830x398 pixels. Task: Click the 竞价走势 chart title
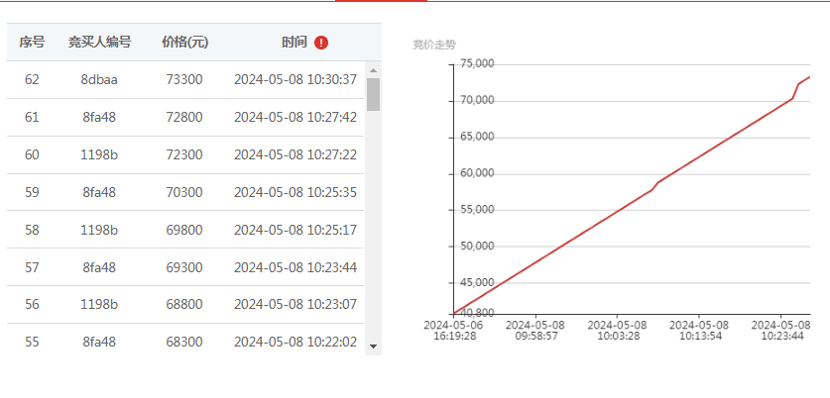point(434,45)
